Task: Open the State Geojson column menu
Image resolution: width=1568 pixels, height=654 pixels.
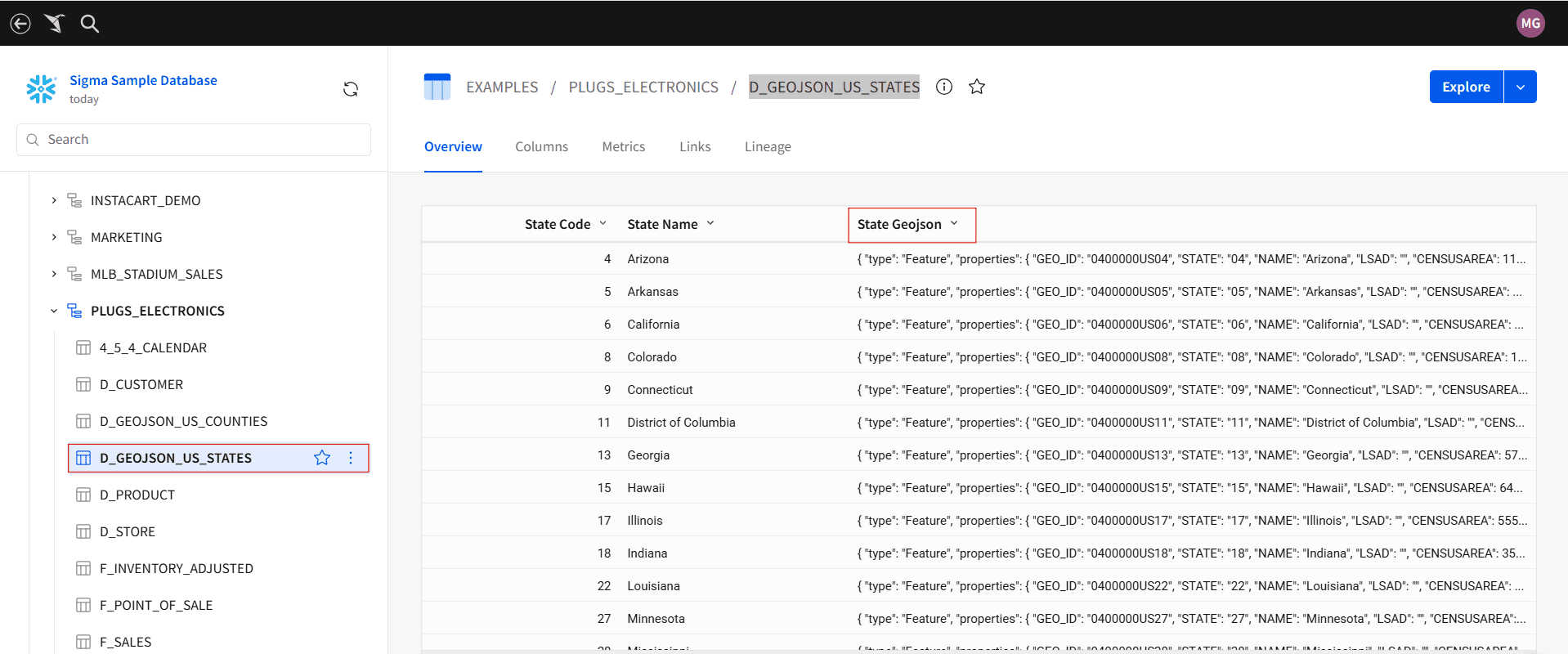Action: pyautogui.click(x=954, y=223)
